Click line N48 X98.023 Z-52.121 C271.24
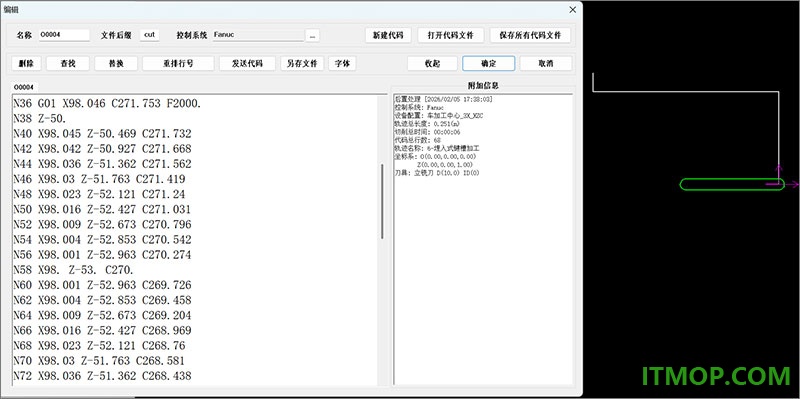This screenshot has width=800, height=399. click(x=99, y=194)
